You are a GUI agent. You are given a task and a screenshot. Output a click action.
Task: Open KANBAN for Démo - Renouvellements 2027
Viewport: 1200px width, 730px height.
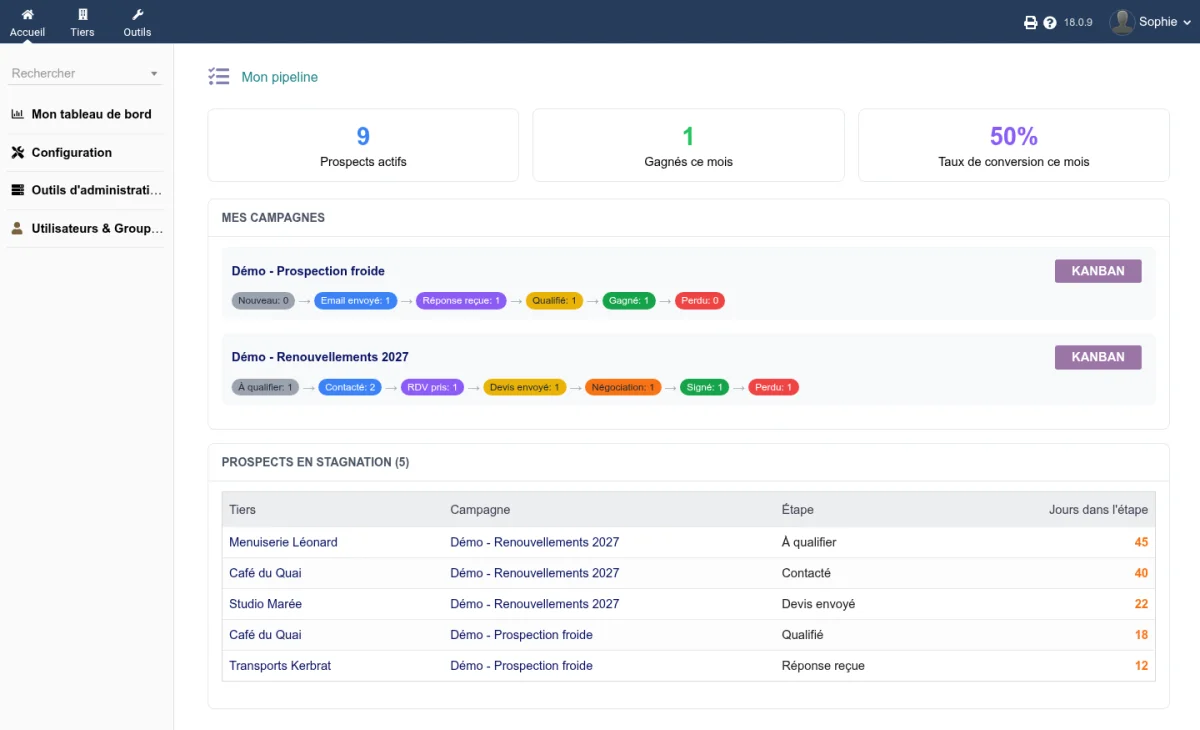(x=1098, y=357)
